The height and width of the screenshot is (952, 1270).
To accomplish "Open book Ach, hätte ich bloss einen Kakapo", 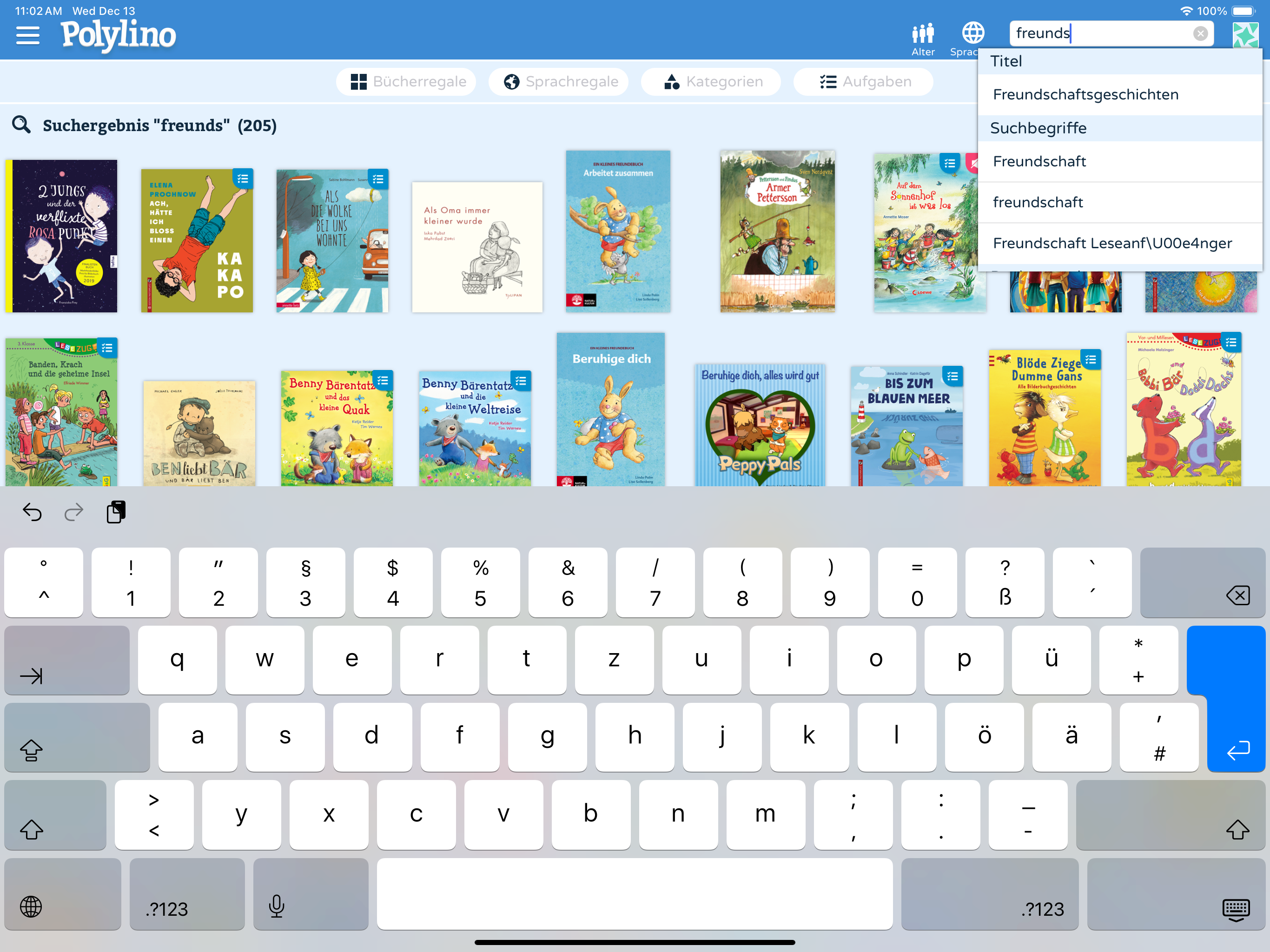I will [x=197, y=241].
